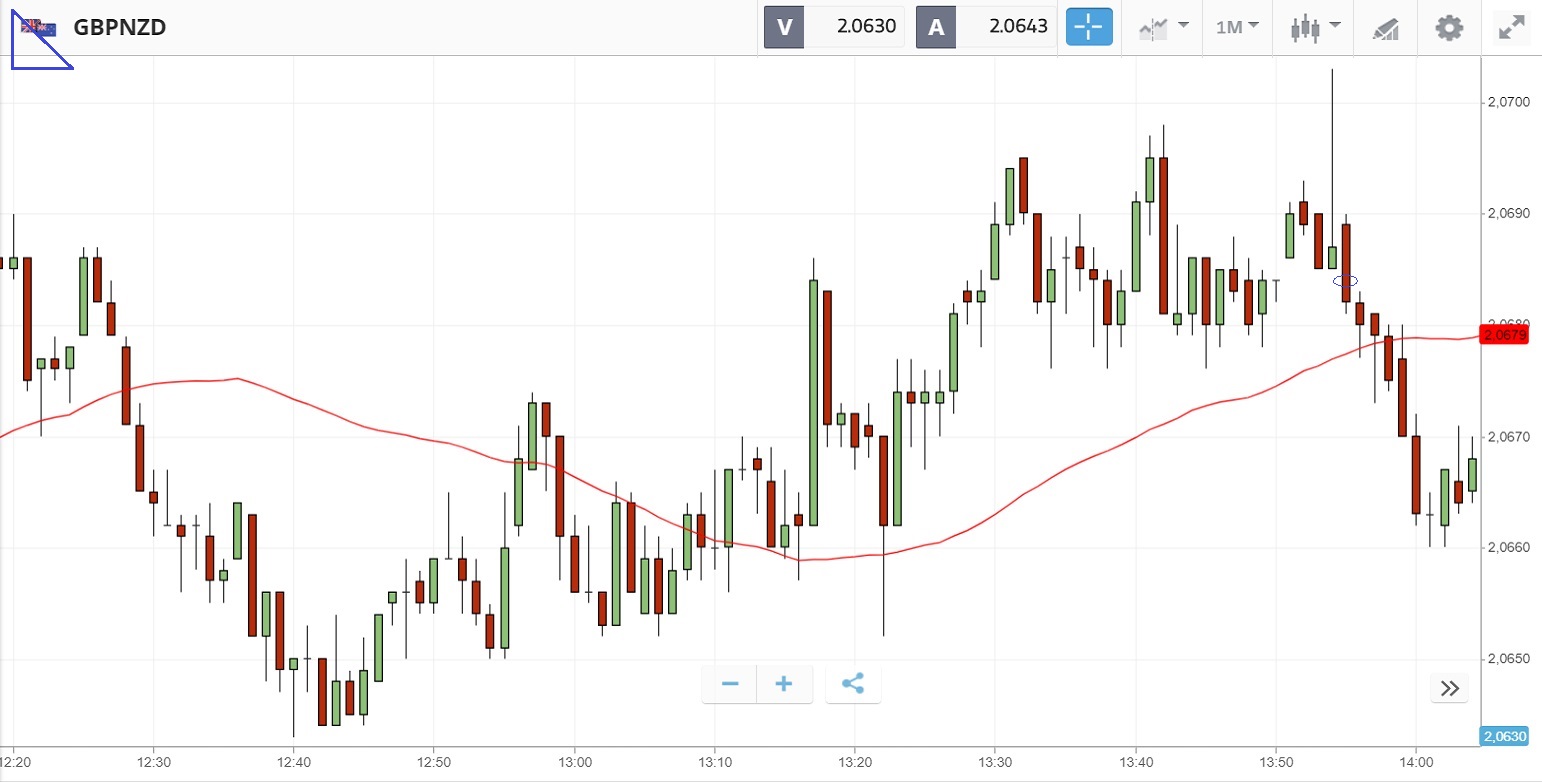Click the blue 2.0630 current price tag
This screenshot has width=1542, height=782.
[1504, 737]
